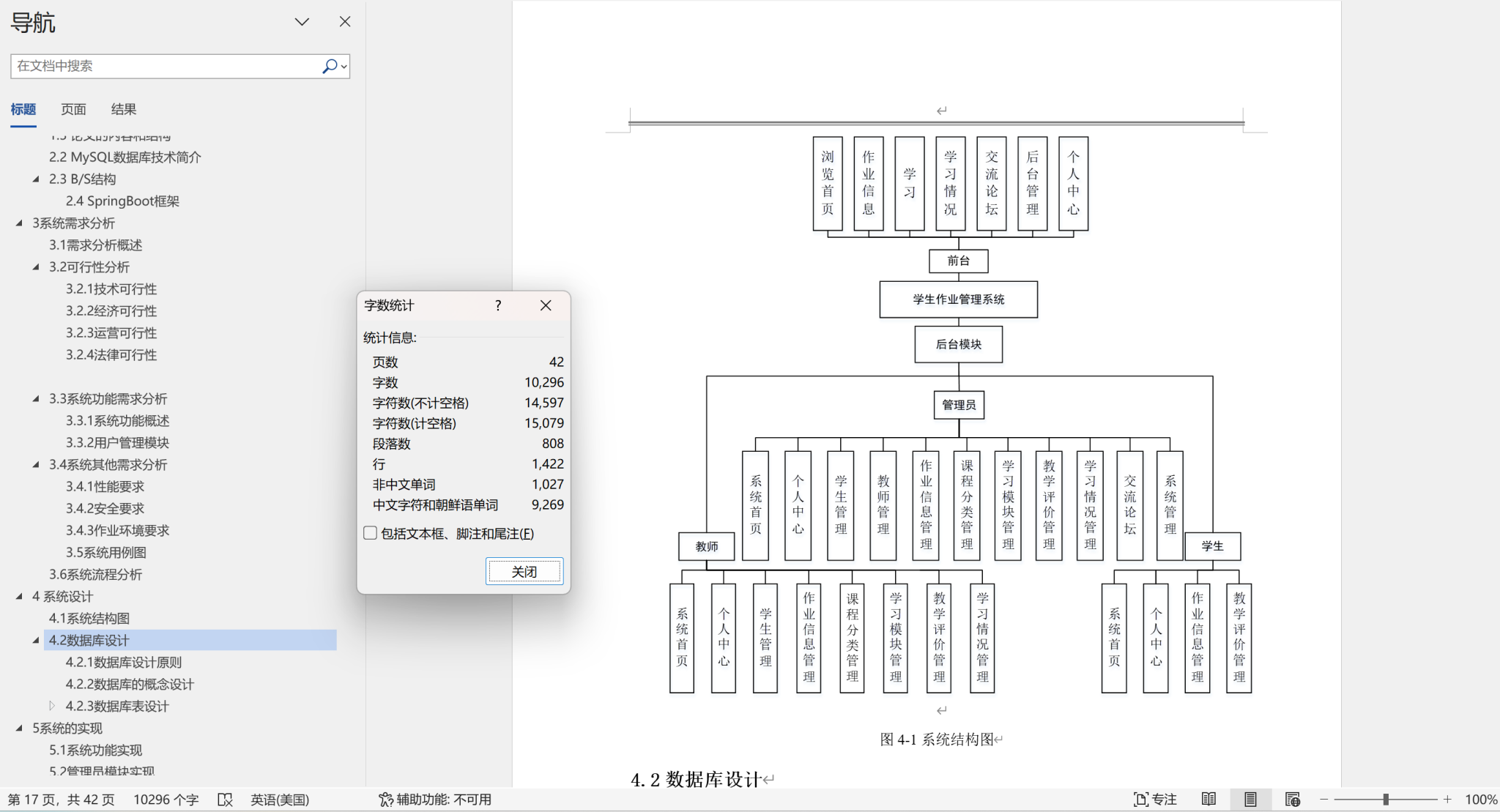Switch to the 结果 tab
Viewport: 1500px width, 812px height.
coord(123,109)
